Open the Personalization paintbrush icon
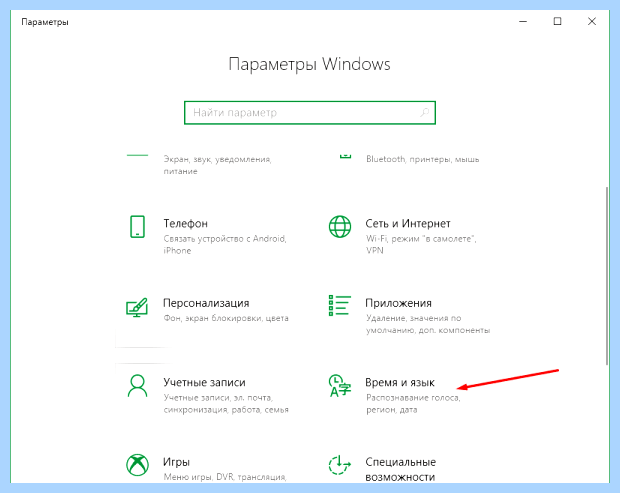The image size is (620, 493). [137, 307]
